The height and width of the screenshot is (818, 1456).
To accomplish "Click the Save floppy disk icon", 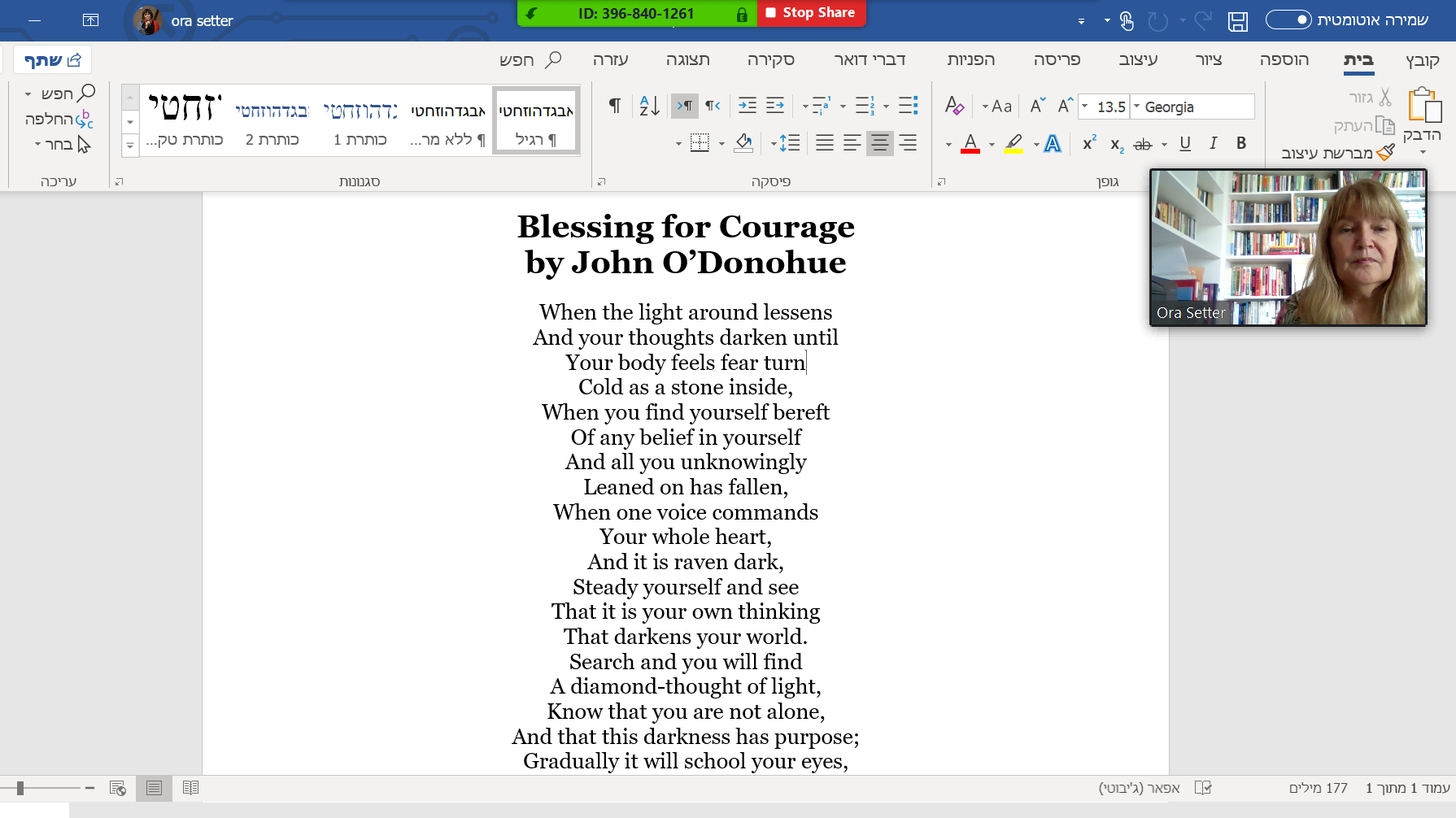I will click(x=1238, y=20).
